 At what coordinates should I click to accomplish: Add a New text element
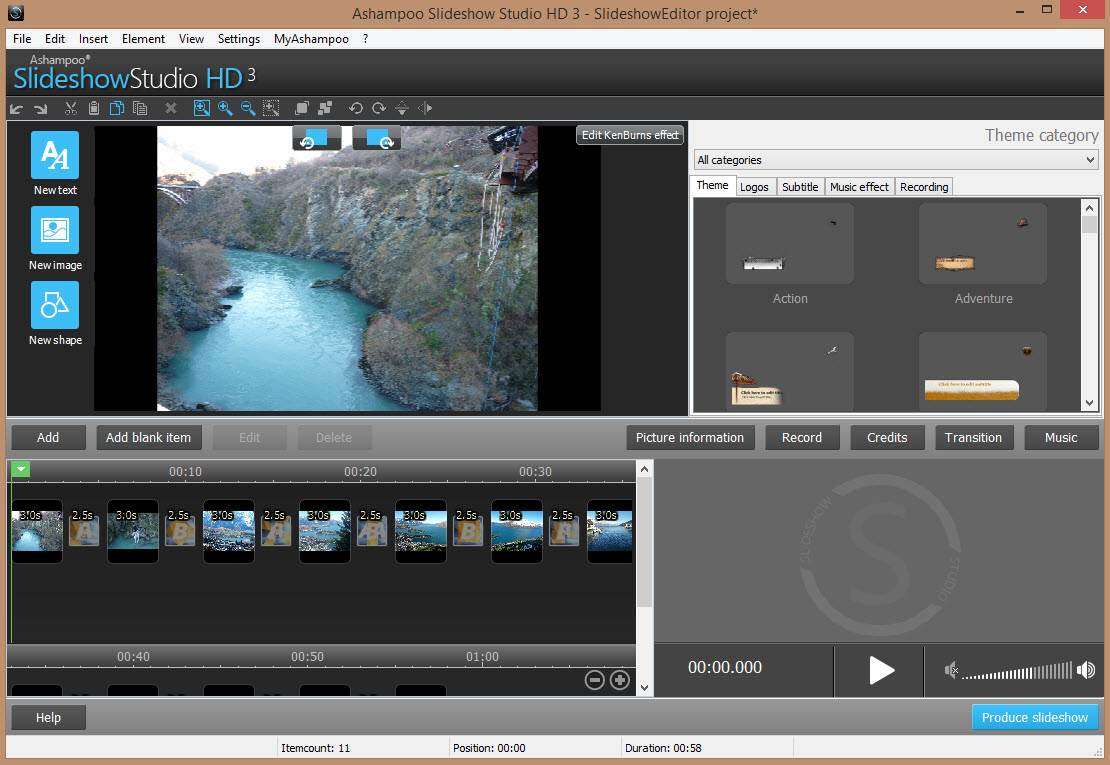click(x=55, y=155)
